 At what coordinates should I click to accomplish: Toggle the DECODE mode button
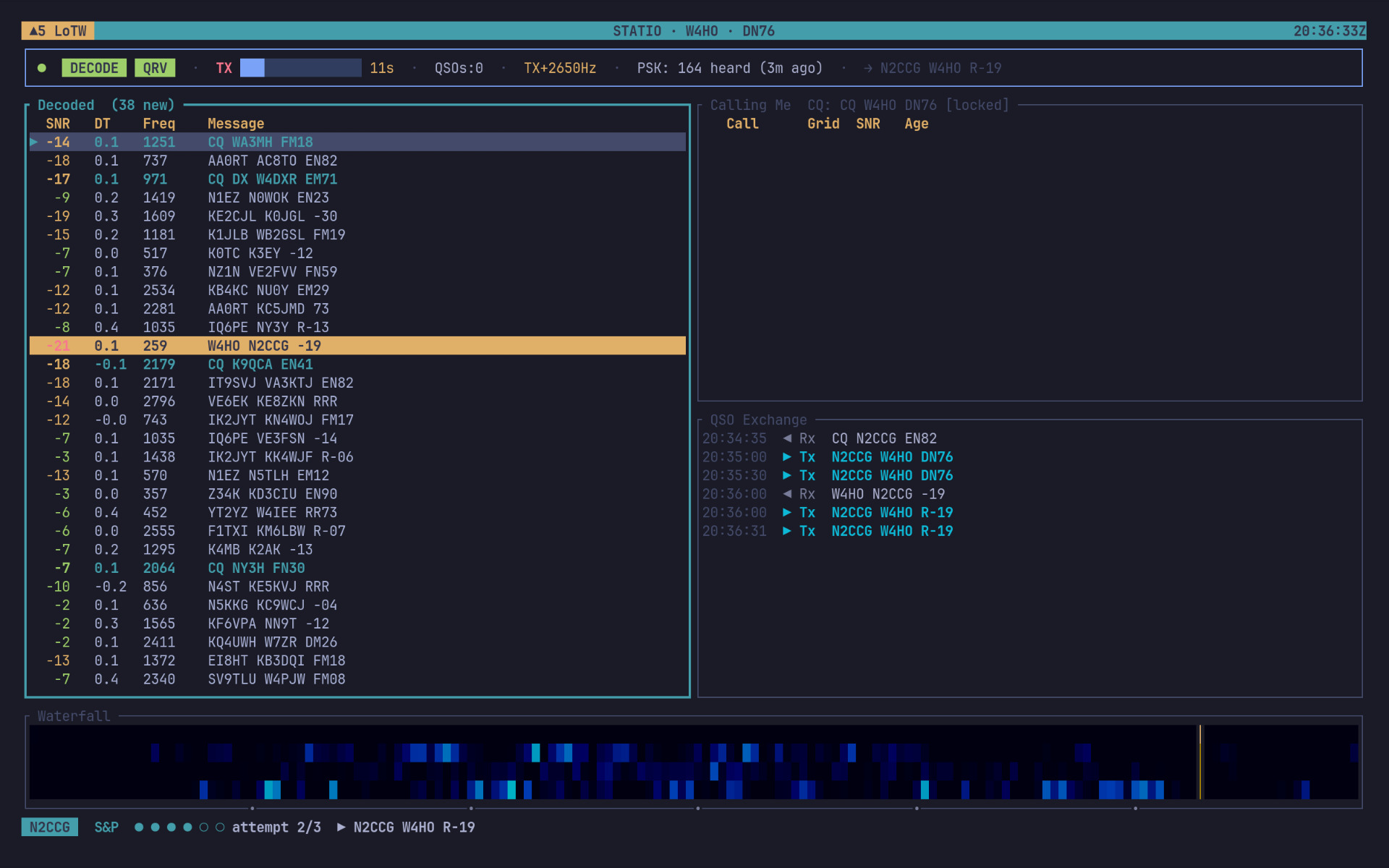(x=94, y=68)
